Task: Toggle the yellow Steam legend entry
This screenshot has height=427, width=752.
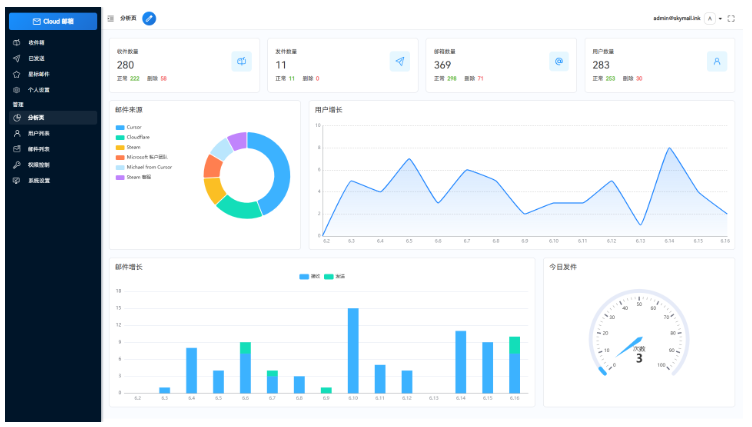Action: point(128,147)
